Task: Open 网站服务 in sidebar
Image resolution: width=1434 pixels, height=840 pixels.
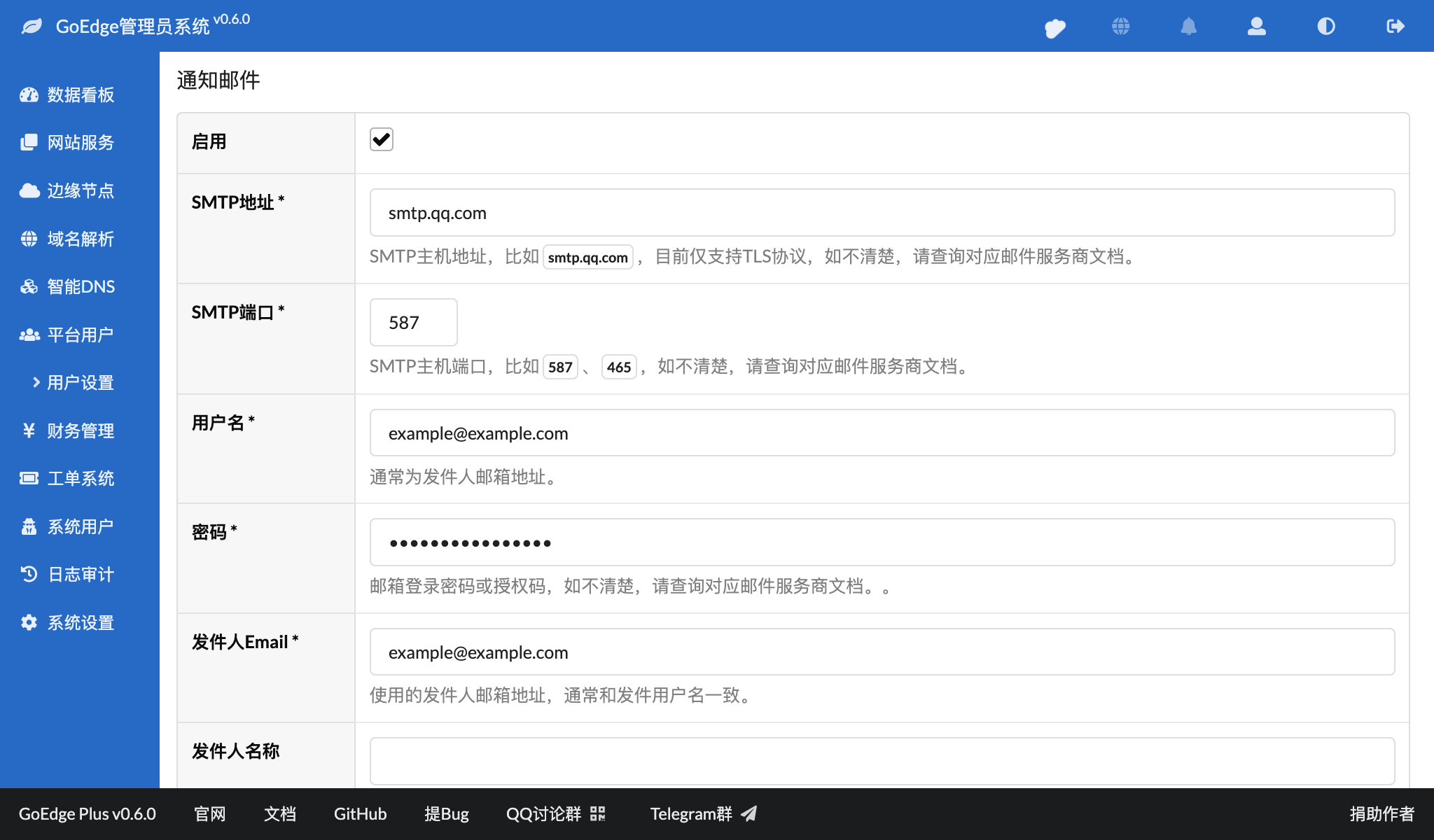Action: coord(80,142)
